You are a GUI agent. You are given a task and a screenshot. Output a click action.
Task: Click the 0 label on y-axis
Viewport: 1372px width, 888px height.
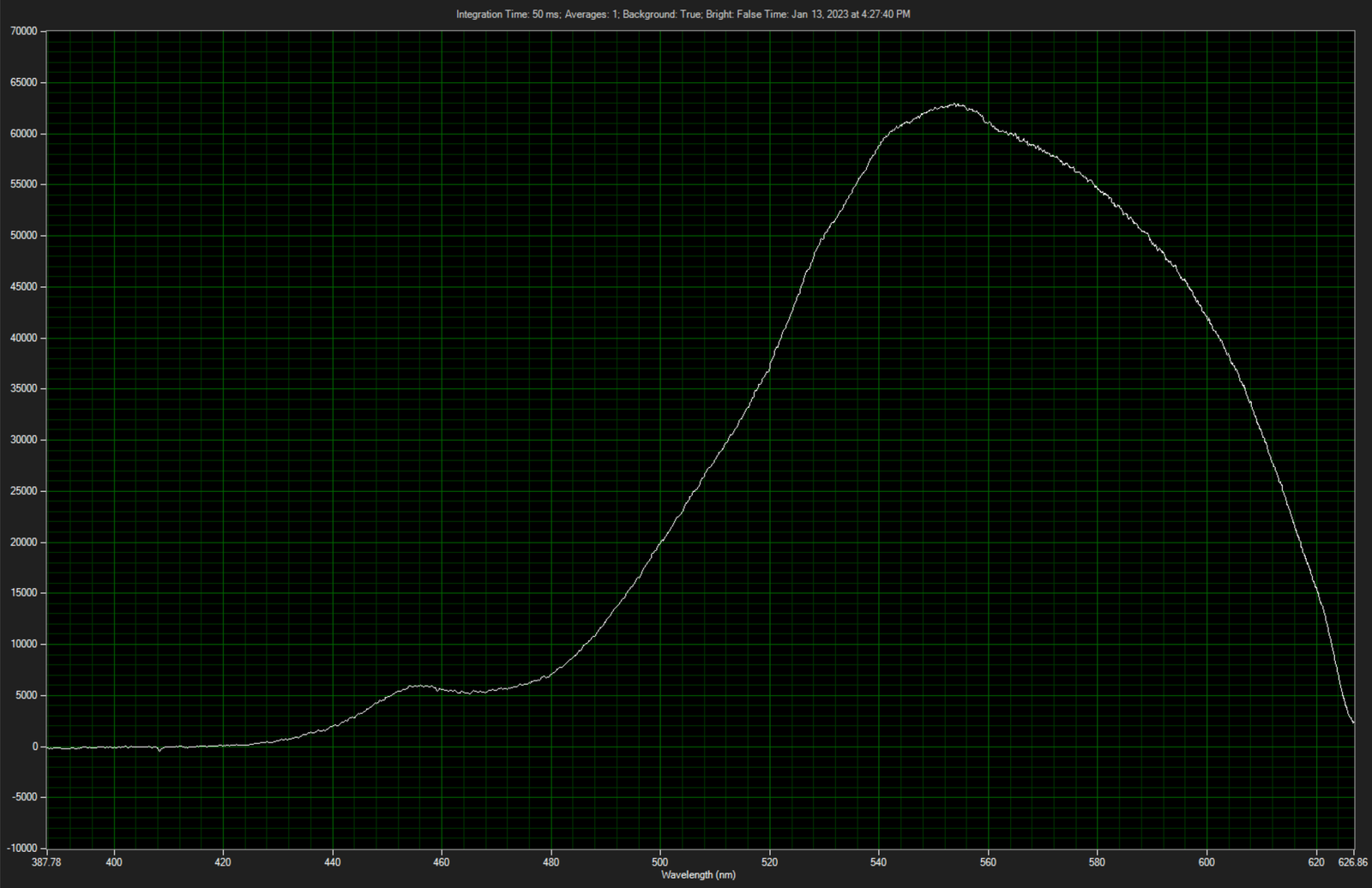[35, 747]
